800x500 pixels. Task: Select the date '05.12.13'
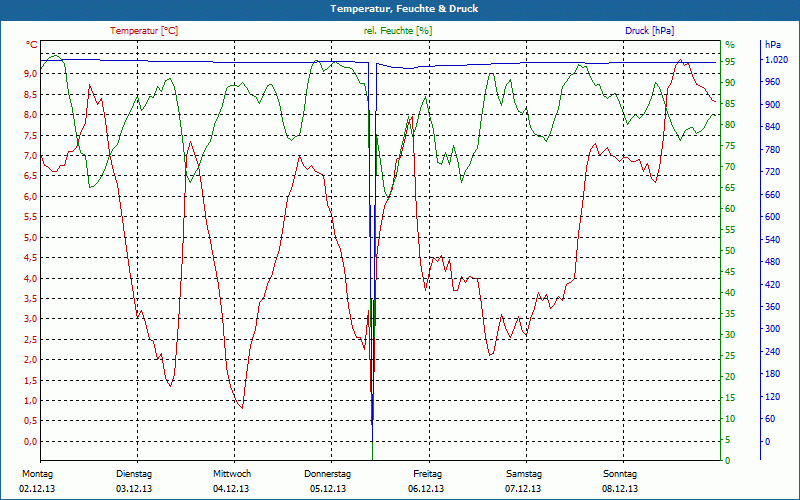[x=328, y=489]
